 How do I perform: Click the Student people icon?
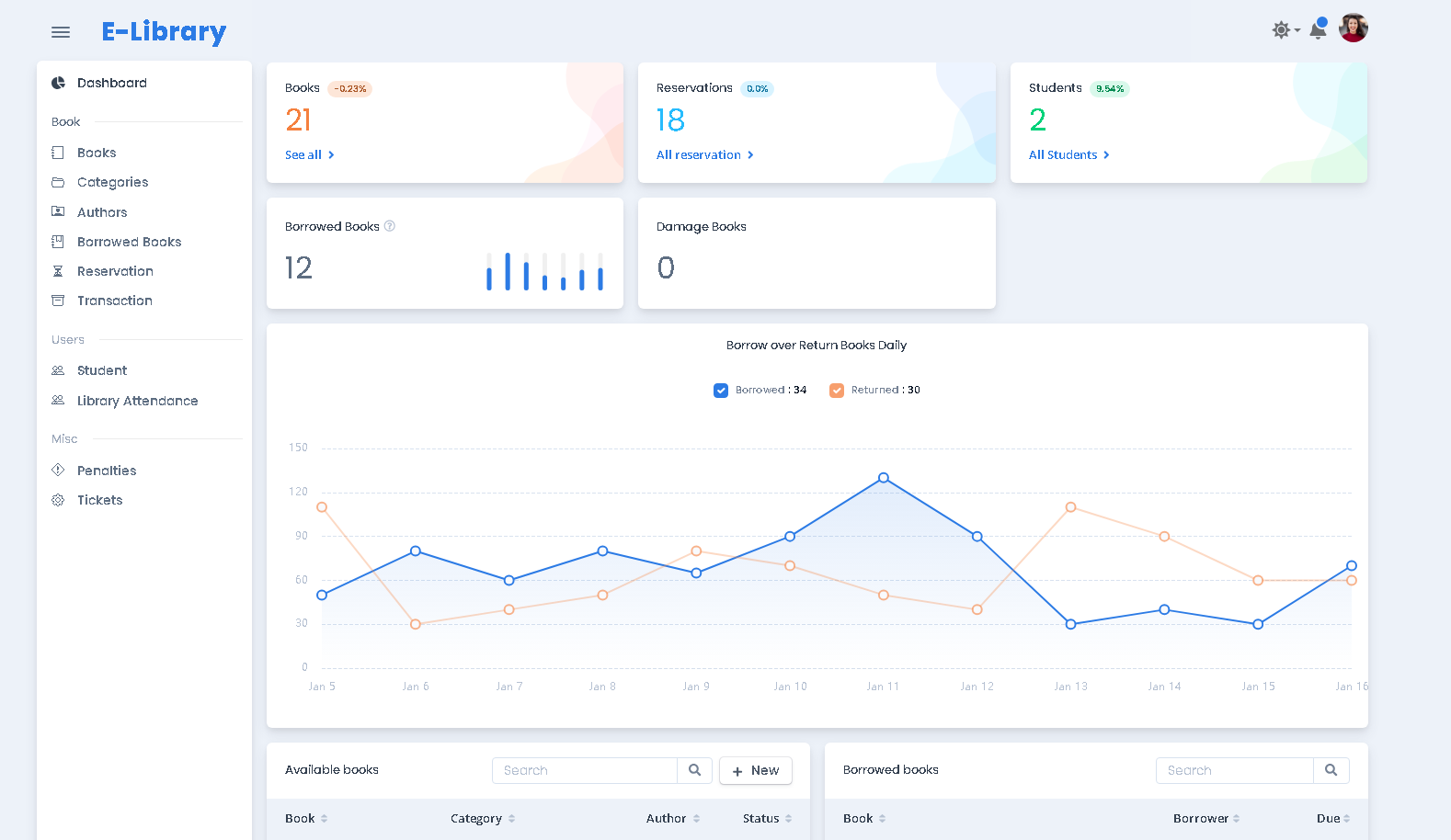[58, 370]
